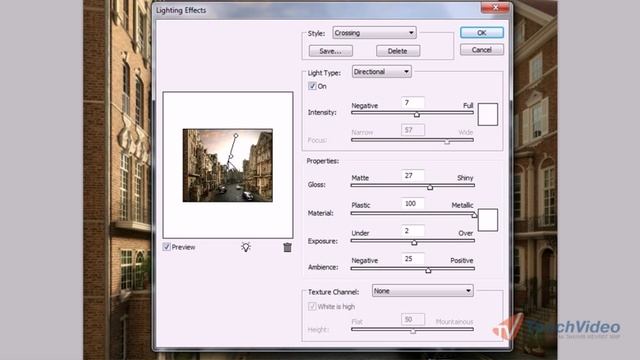Click the Height slider handle
The width and height of the screenshot is (640, 360).
pyautogui.click(x=413, y=331)
